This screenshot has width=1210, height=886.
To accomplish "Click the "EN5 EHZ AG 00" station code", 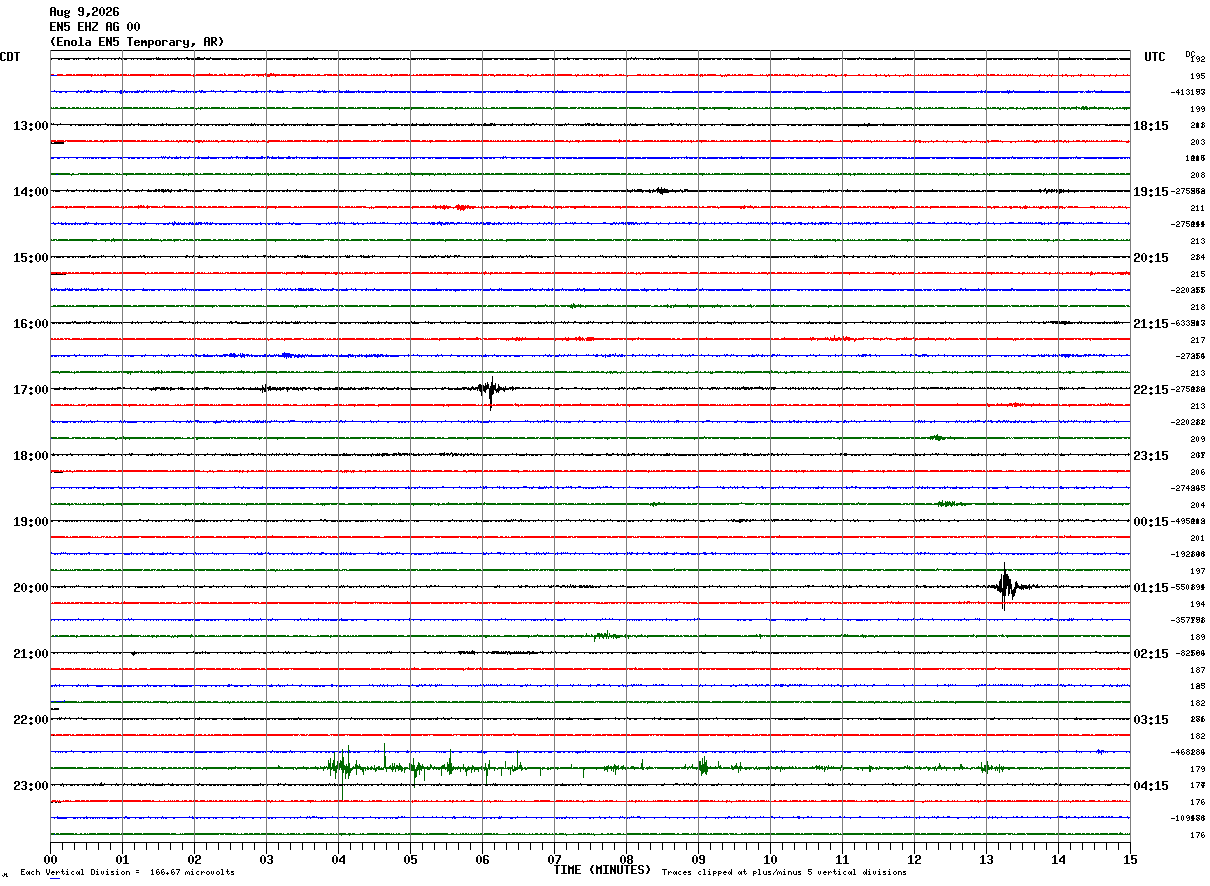I will [x=95, y=27].
